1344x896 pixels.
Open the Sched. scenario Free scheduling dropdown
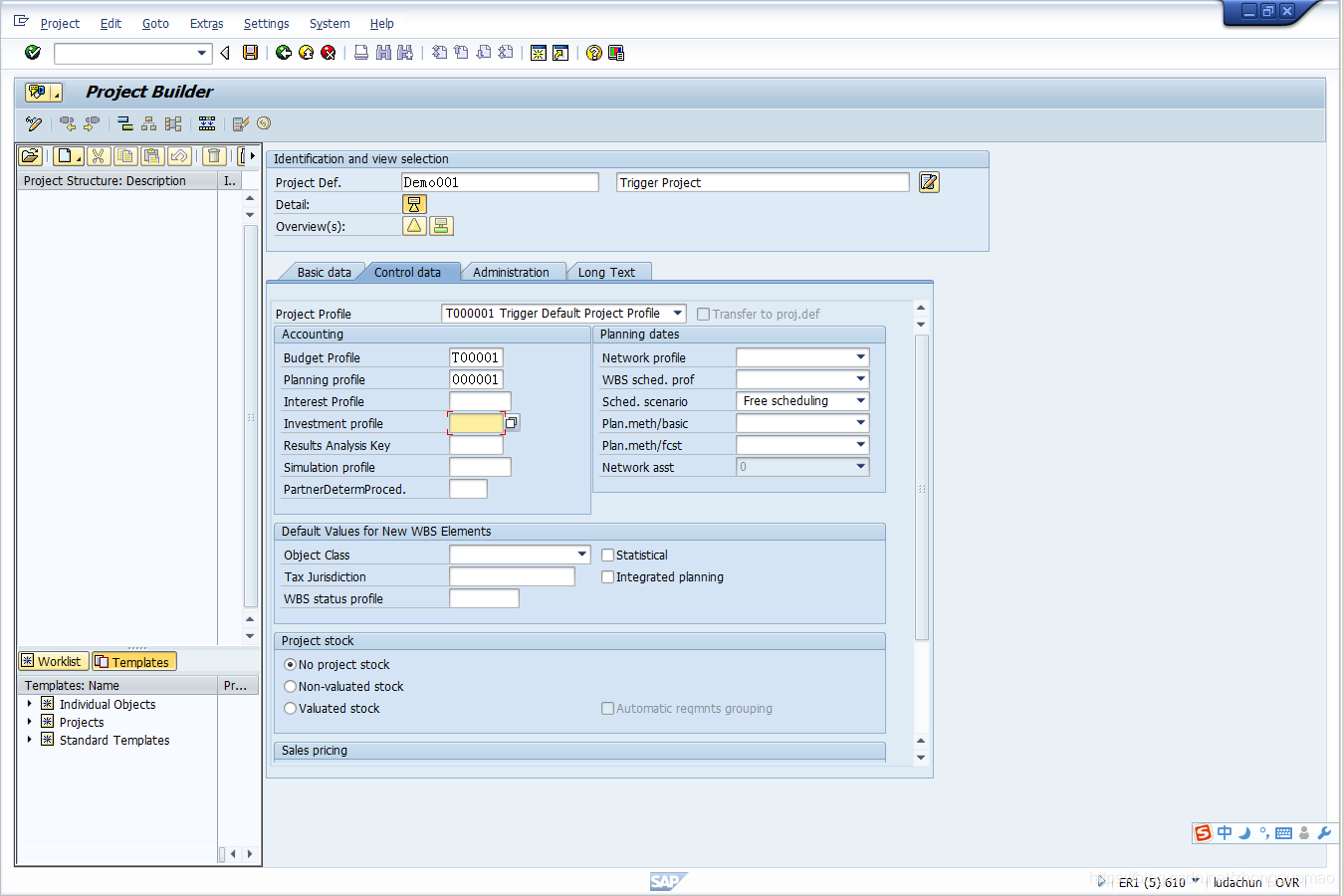(860, 401)
